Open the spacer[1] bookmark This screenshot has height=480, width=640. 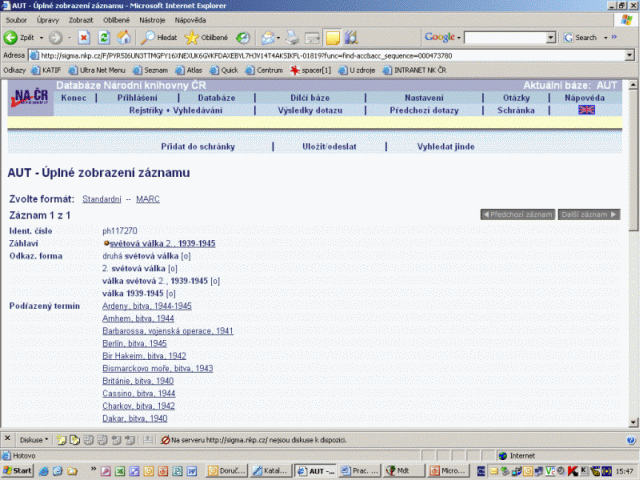pos(311,70)
